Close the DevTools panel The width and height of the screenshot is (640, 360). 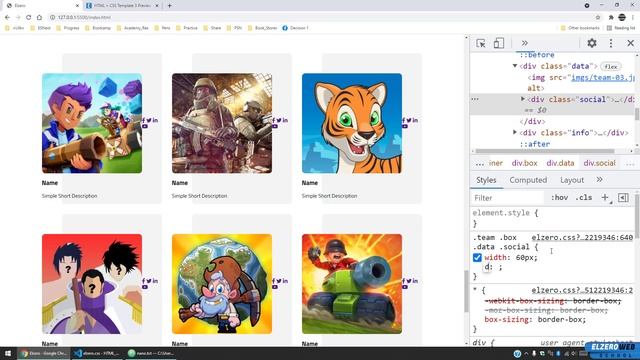coord(631,43)
